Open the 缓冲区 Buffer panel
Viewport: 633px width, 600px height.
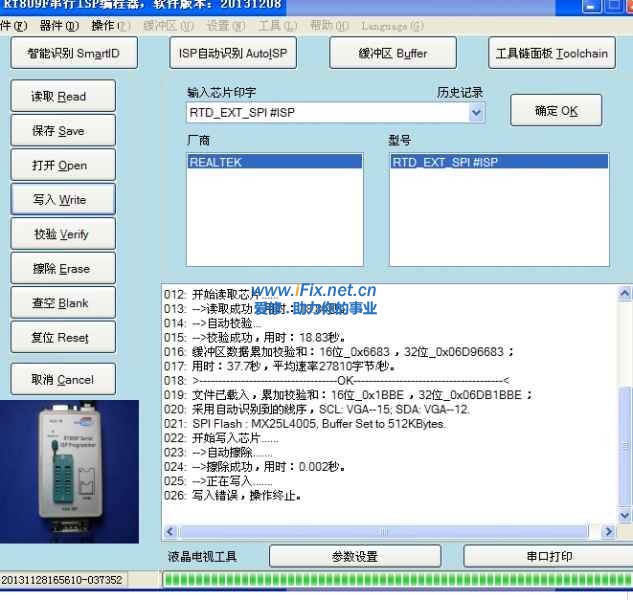(393, 53)
